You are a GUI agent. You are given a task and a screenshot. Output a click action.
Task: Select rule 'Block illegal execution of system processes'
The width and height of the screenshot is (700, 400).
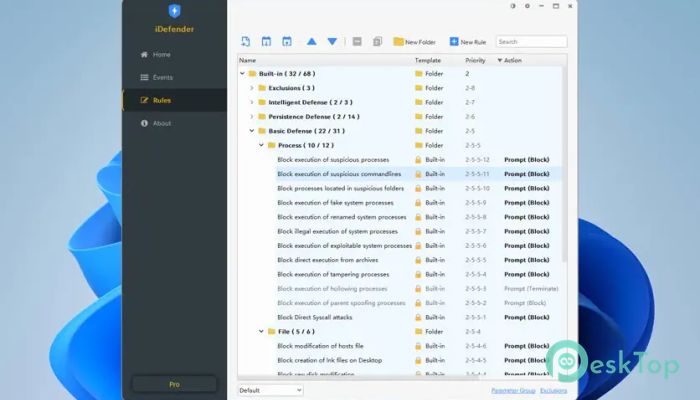point(338,231)
